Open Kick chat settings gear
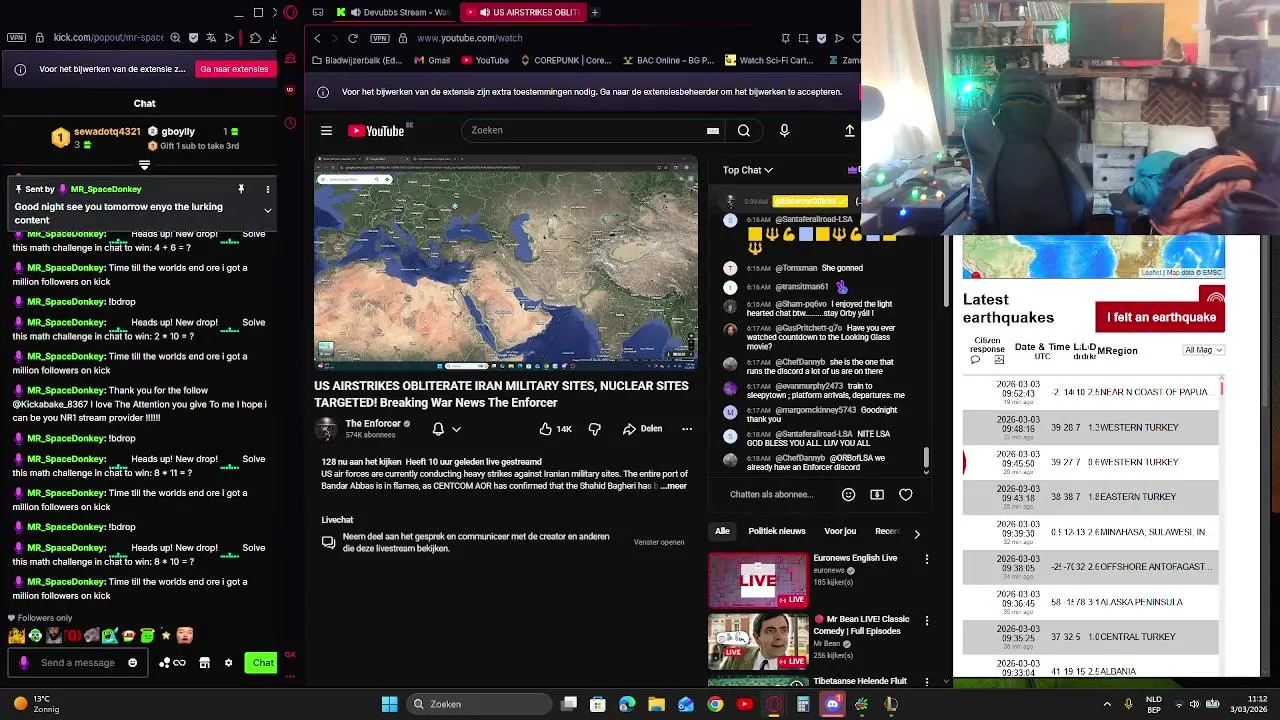The image size is (1280, 720). coord(228,663)
